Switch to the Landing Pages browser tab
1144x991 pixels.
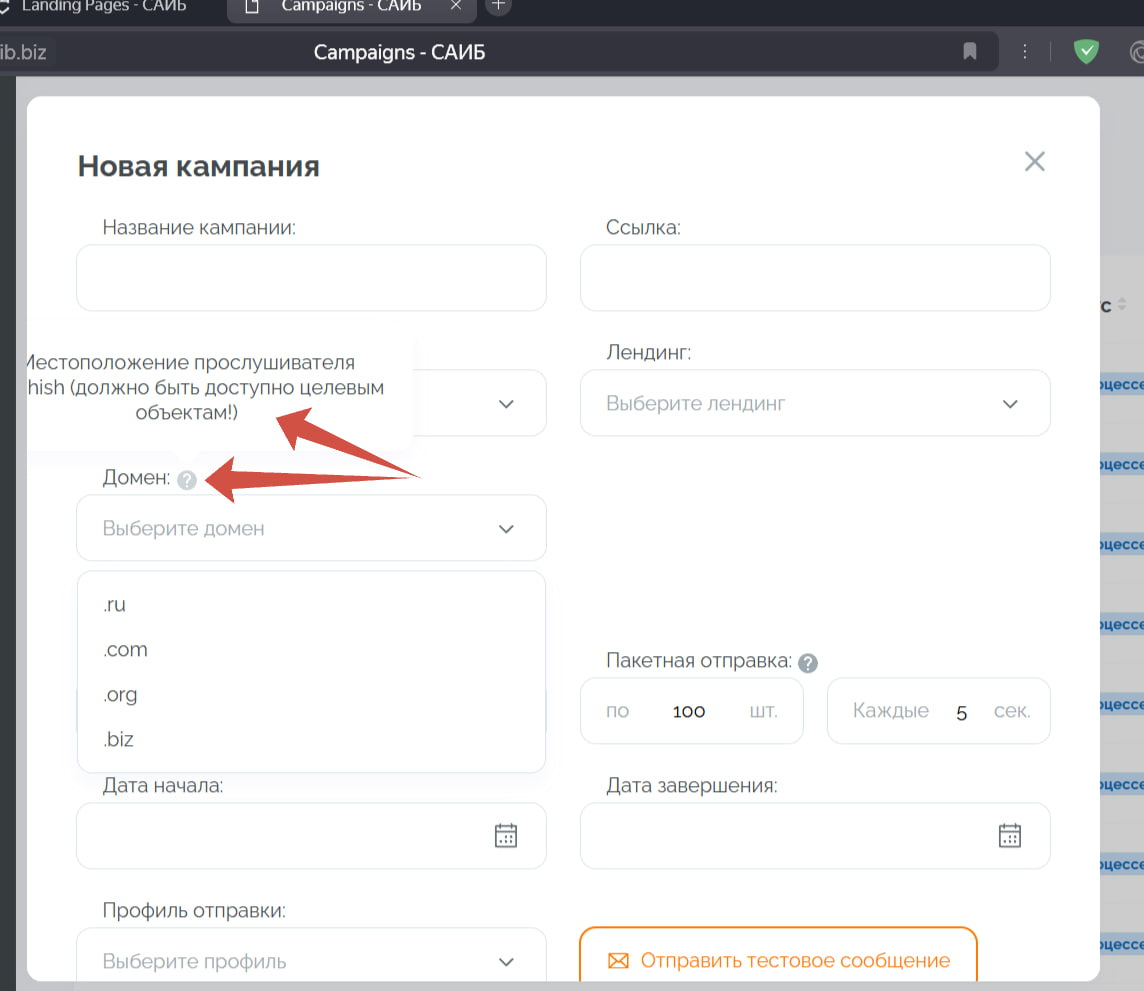100,7
